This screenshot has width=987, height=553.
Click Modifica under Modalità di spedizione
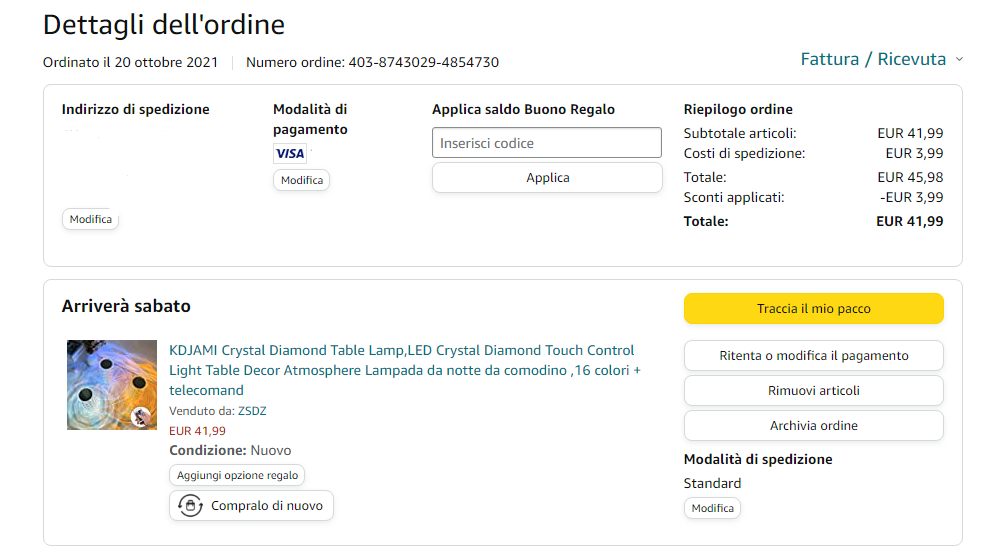coord(712,508)
